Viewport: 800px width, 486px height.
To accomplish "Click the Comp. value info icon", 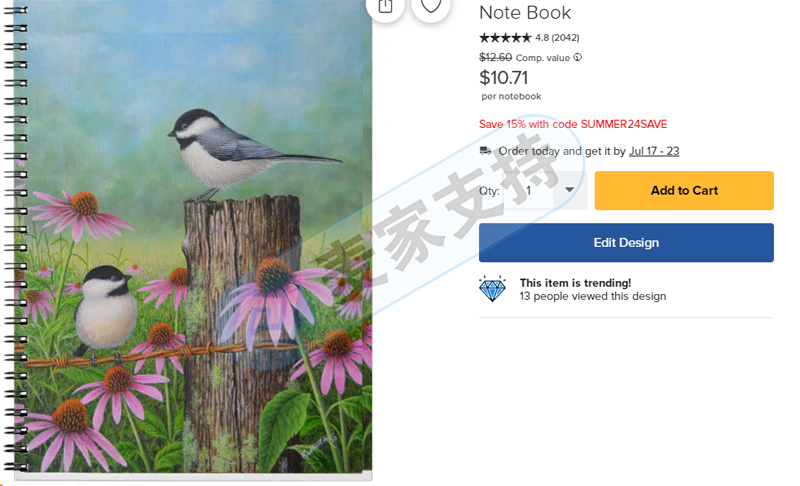I will coord(578,58).
